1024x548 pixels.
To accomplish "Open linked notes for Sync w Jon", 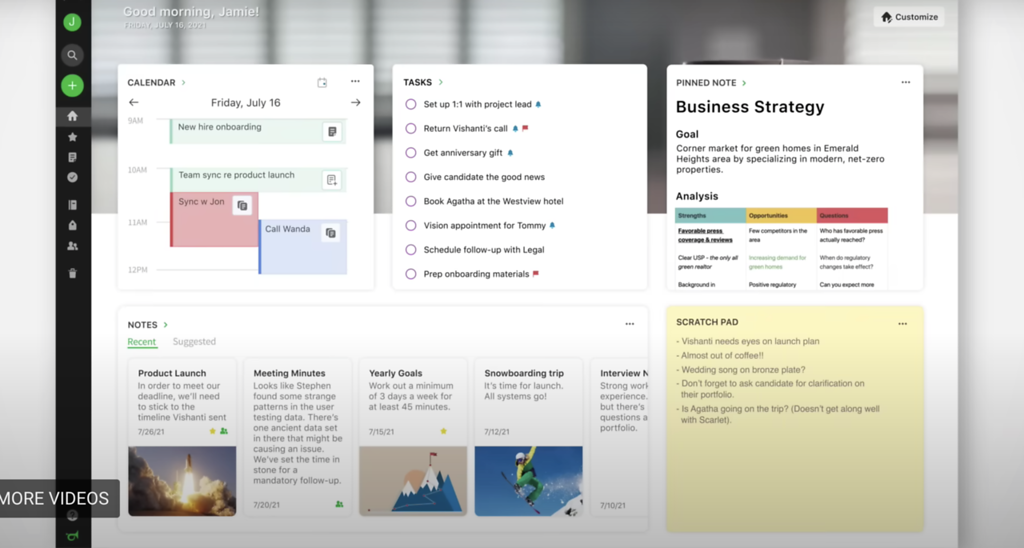I will 242,205.
